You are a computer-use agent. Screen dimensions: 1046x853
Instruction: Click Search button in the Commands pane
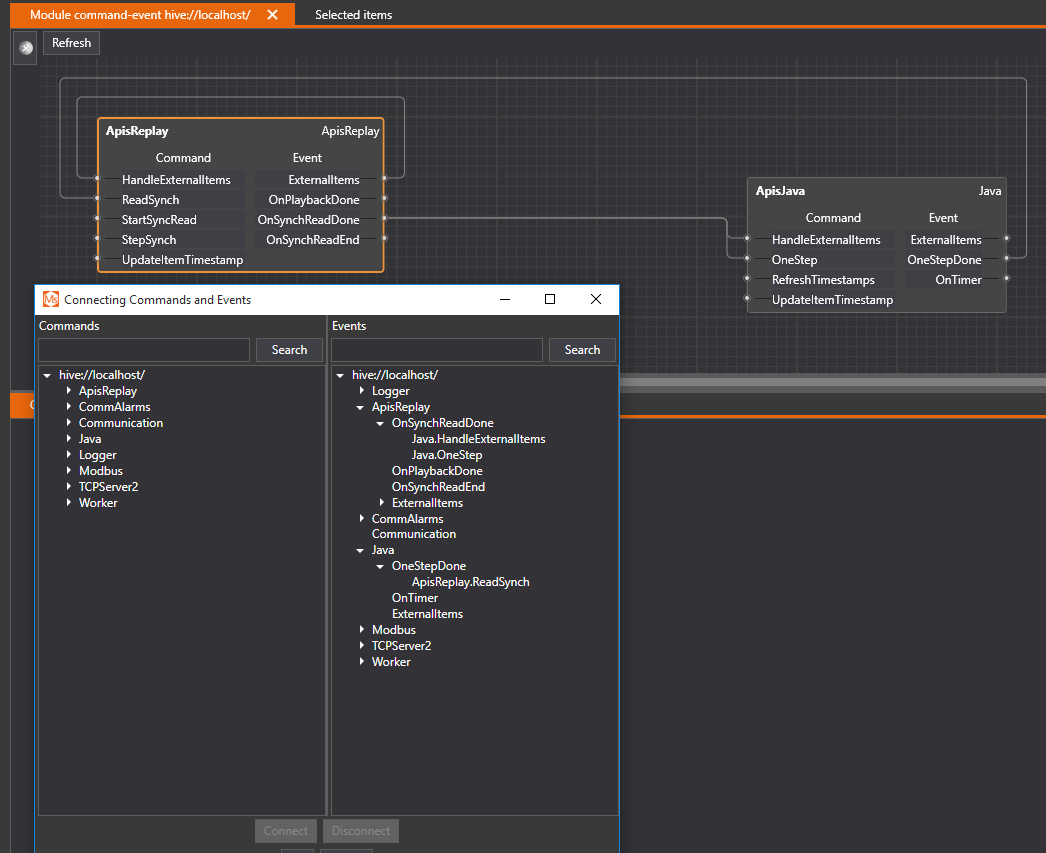289,350
